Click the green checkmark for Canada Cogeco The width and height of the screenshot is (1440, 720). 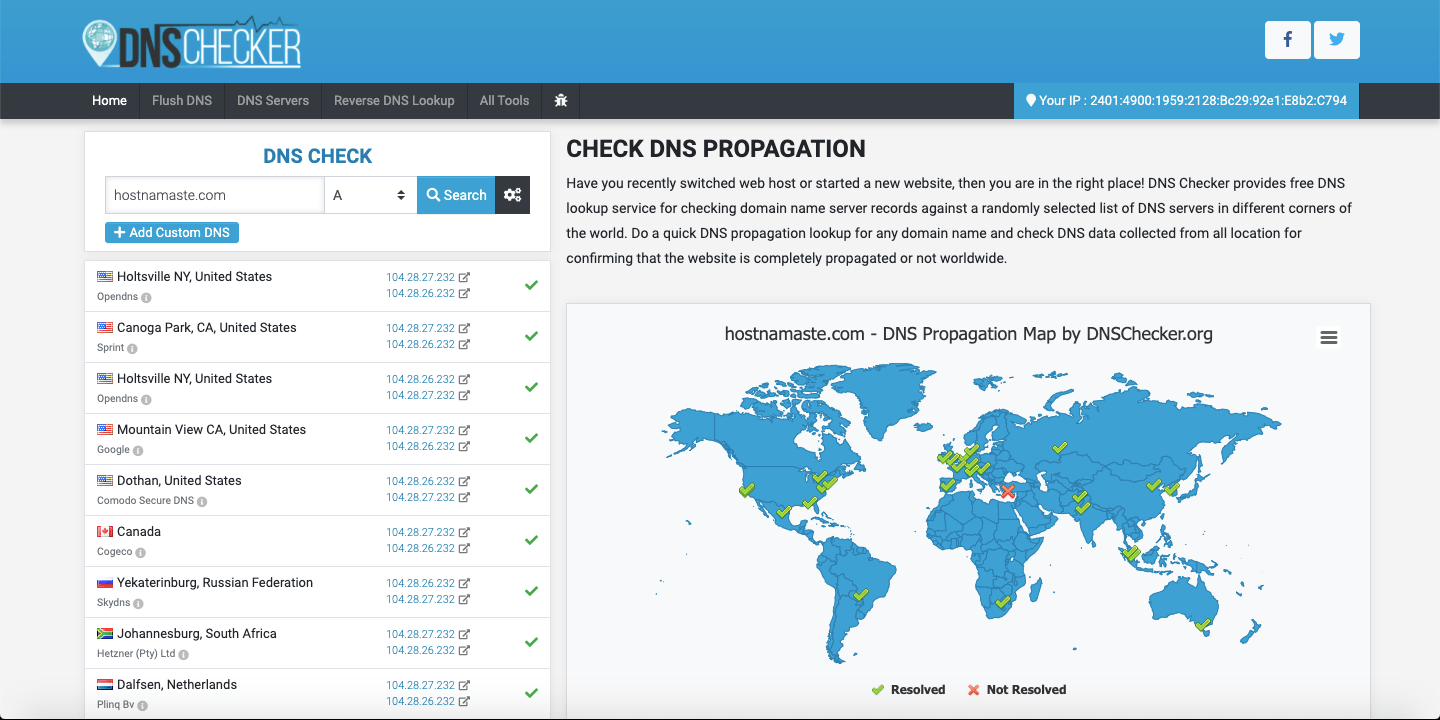pyautogui.click(x=530, y=540)
